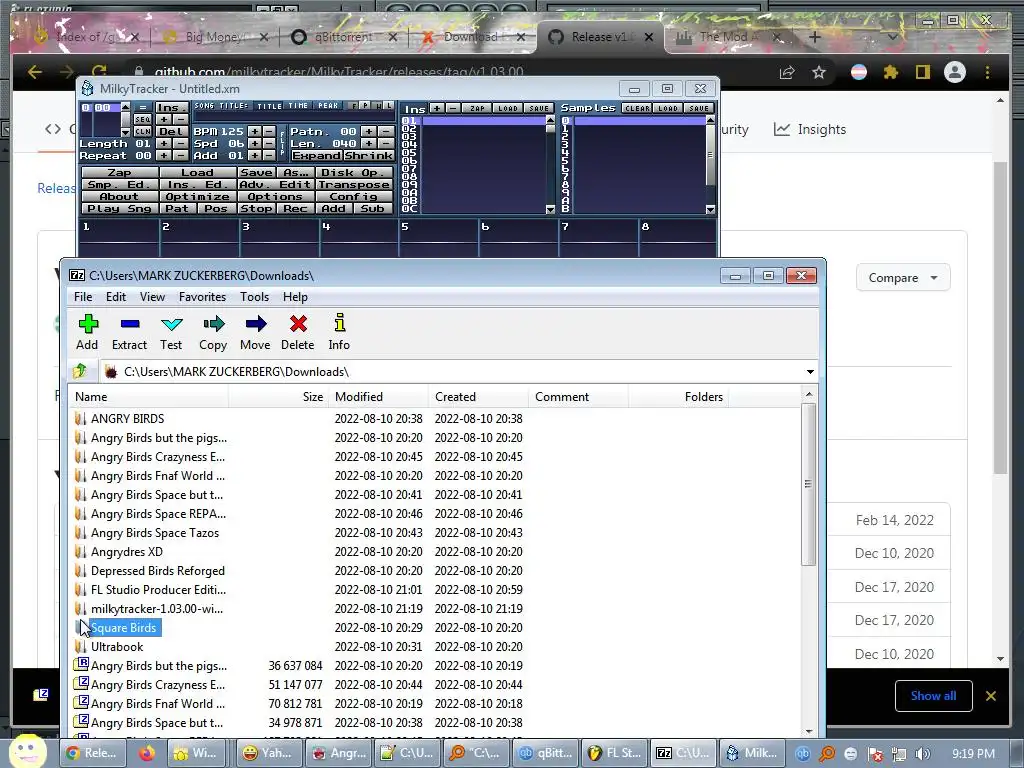Switch song display to PEAK in MilkyTracker
This screenshot has width=1024, height=768.
tap(328, 106)
